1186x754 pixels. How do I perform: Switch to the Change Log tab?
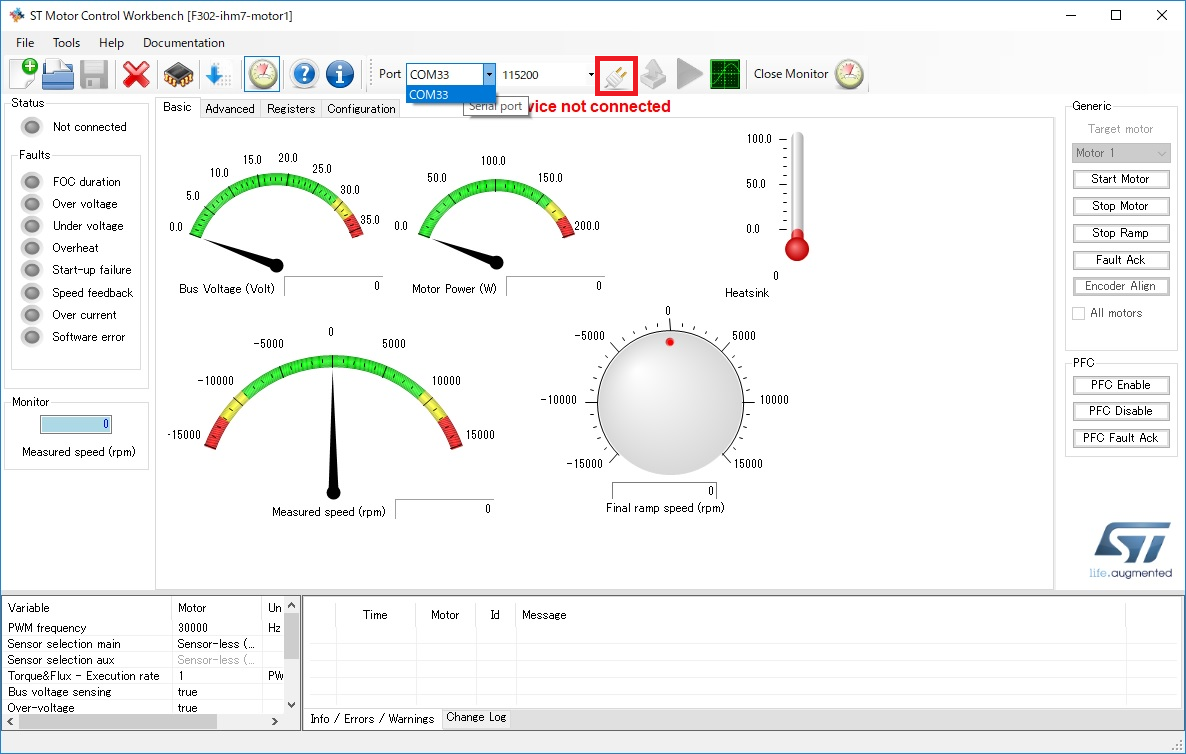[476, 717]
